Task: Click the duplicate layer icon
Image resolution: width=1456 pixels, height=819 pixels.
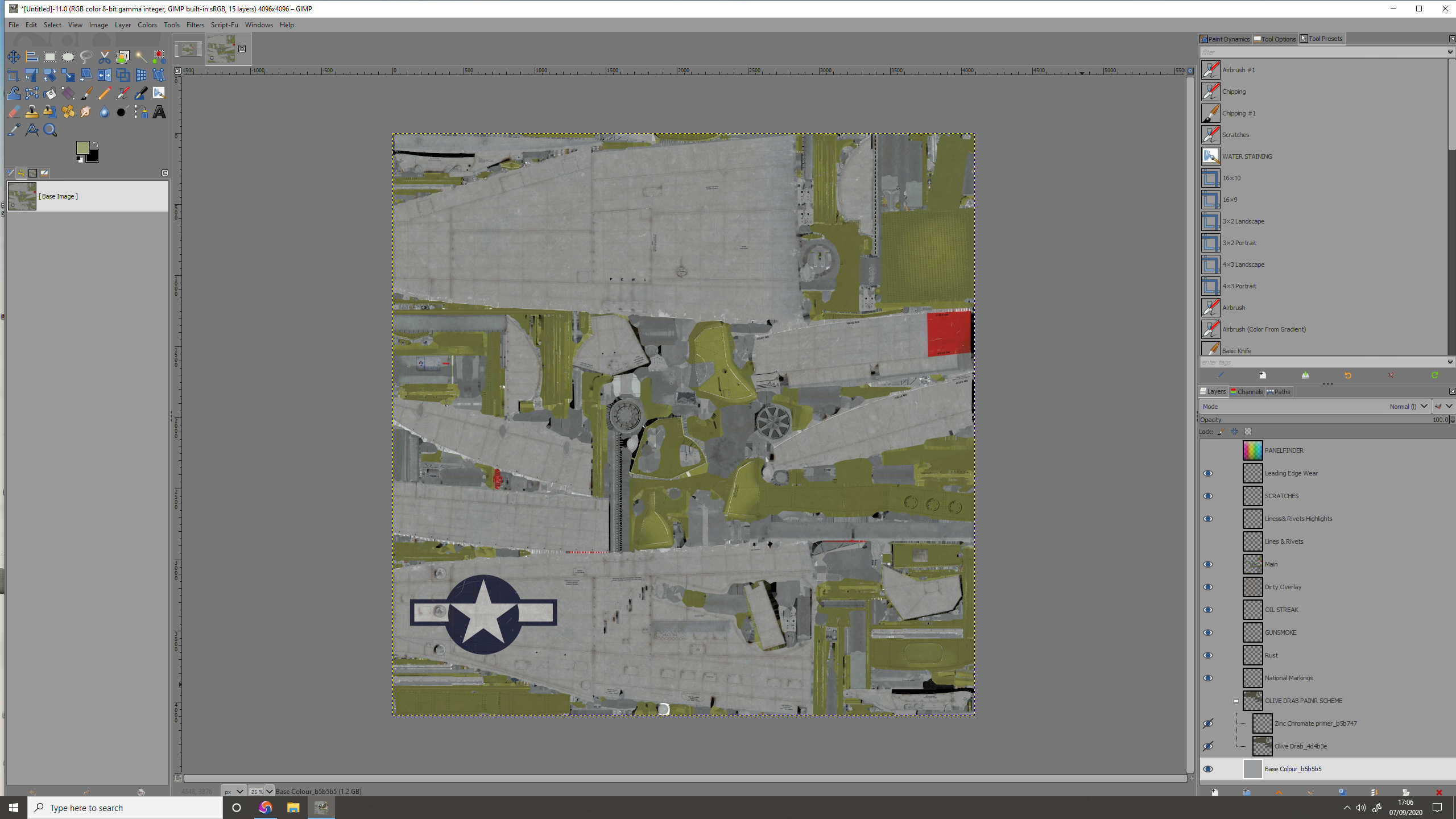Action: (x=1342, y=792)
